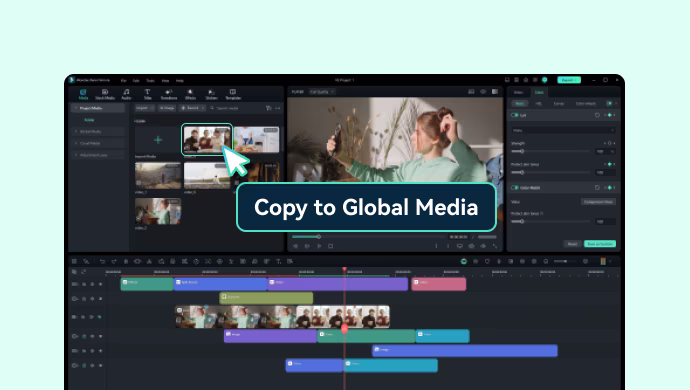
Task: Open the Tools menu
Action: 150,81
